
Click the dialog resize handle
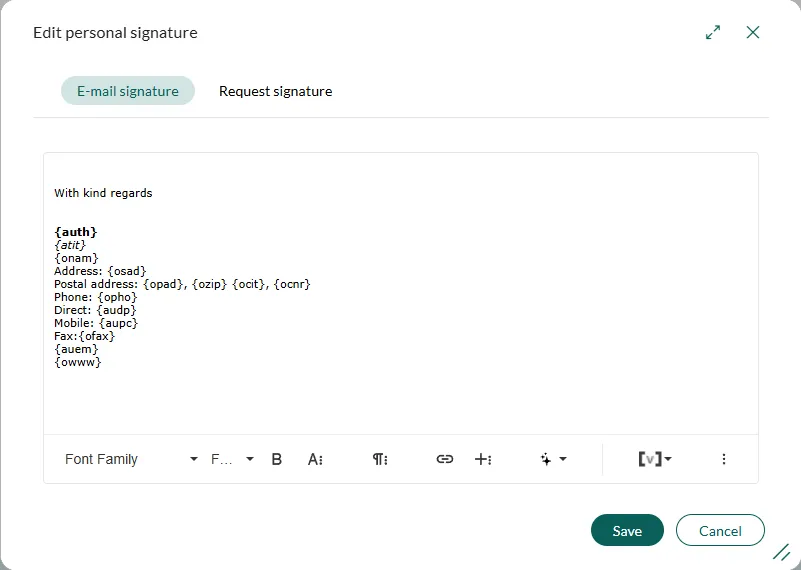pos(781,552)
